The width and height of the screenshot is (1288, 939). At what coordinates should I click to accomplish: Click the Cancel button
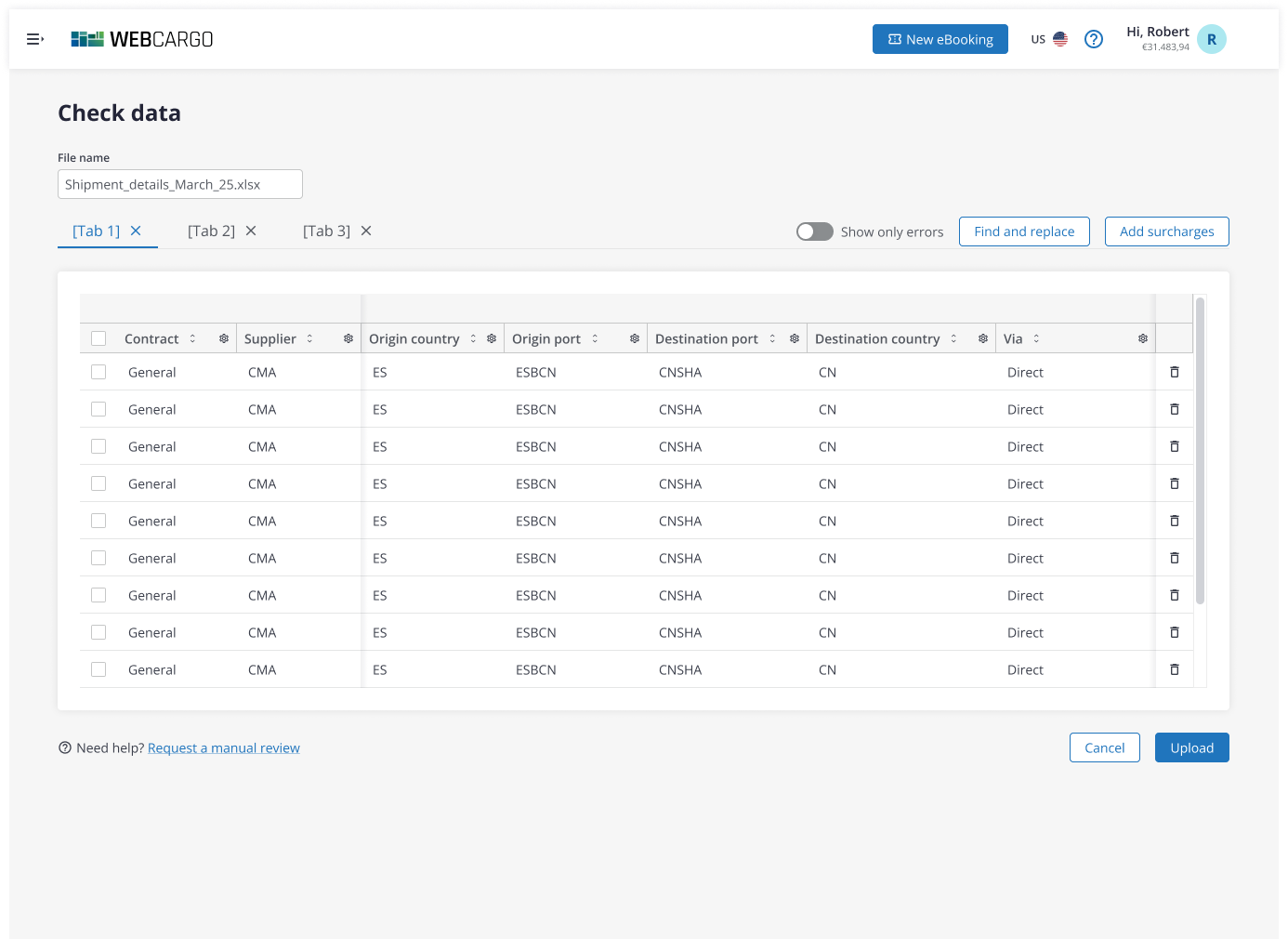pos(1105,747)
